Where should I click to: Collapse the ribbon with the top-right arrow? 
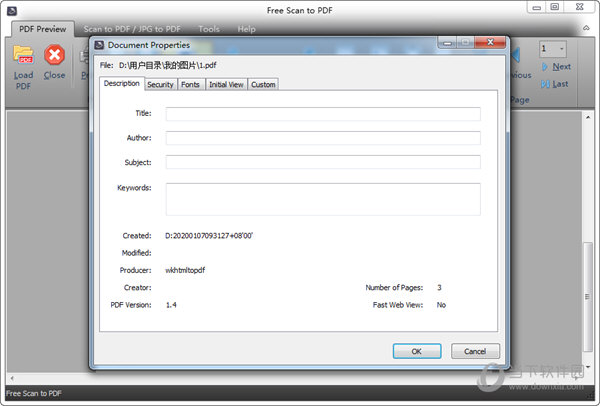coord(586,28)
